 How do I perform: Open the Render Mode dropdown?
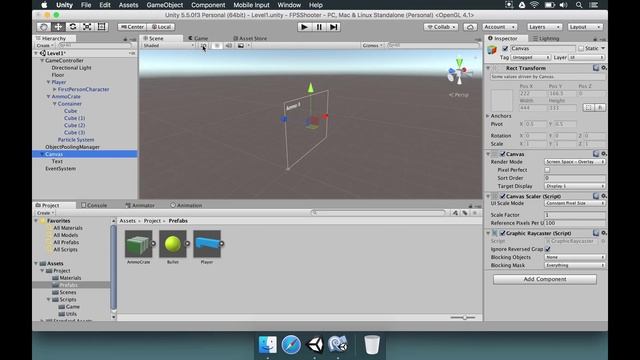[x=575, y=162]
